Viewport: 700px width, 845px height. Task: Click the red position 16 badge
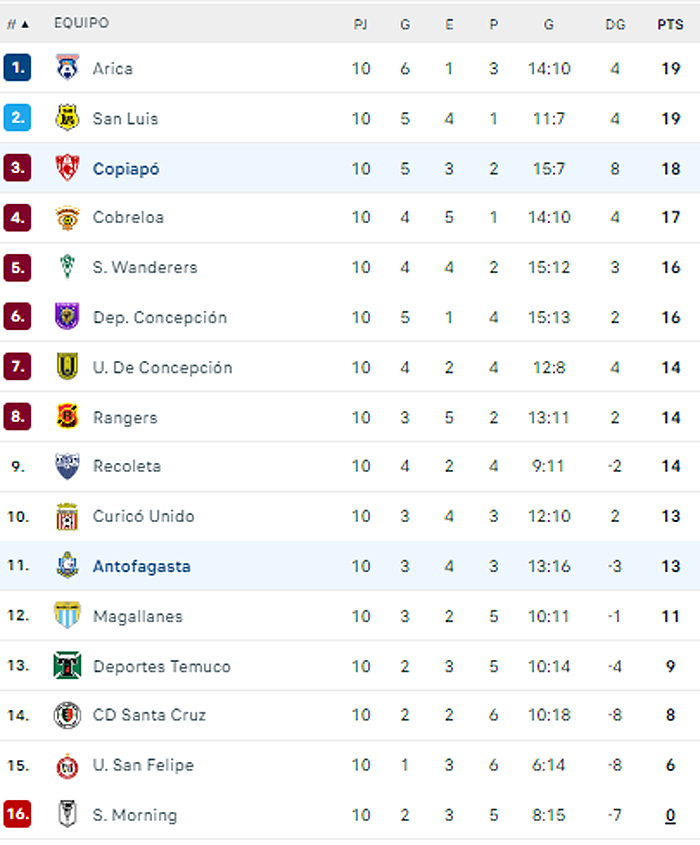coord(17,814)
